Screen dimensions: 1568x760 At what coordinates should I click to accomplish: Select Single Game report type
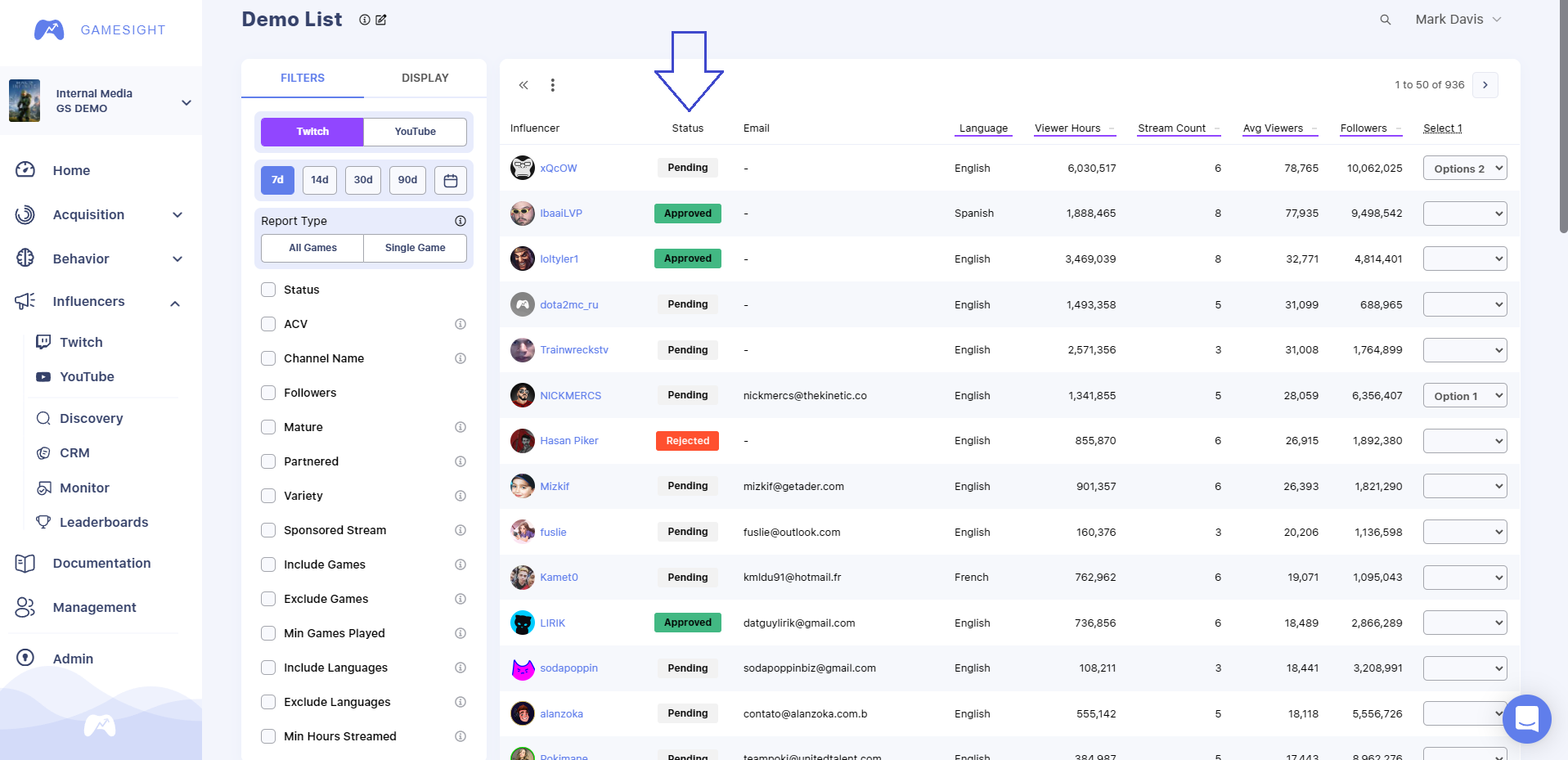pyautogui.click(x=416, y=248)
